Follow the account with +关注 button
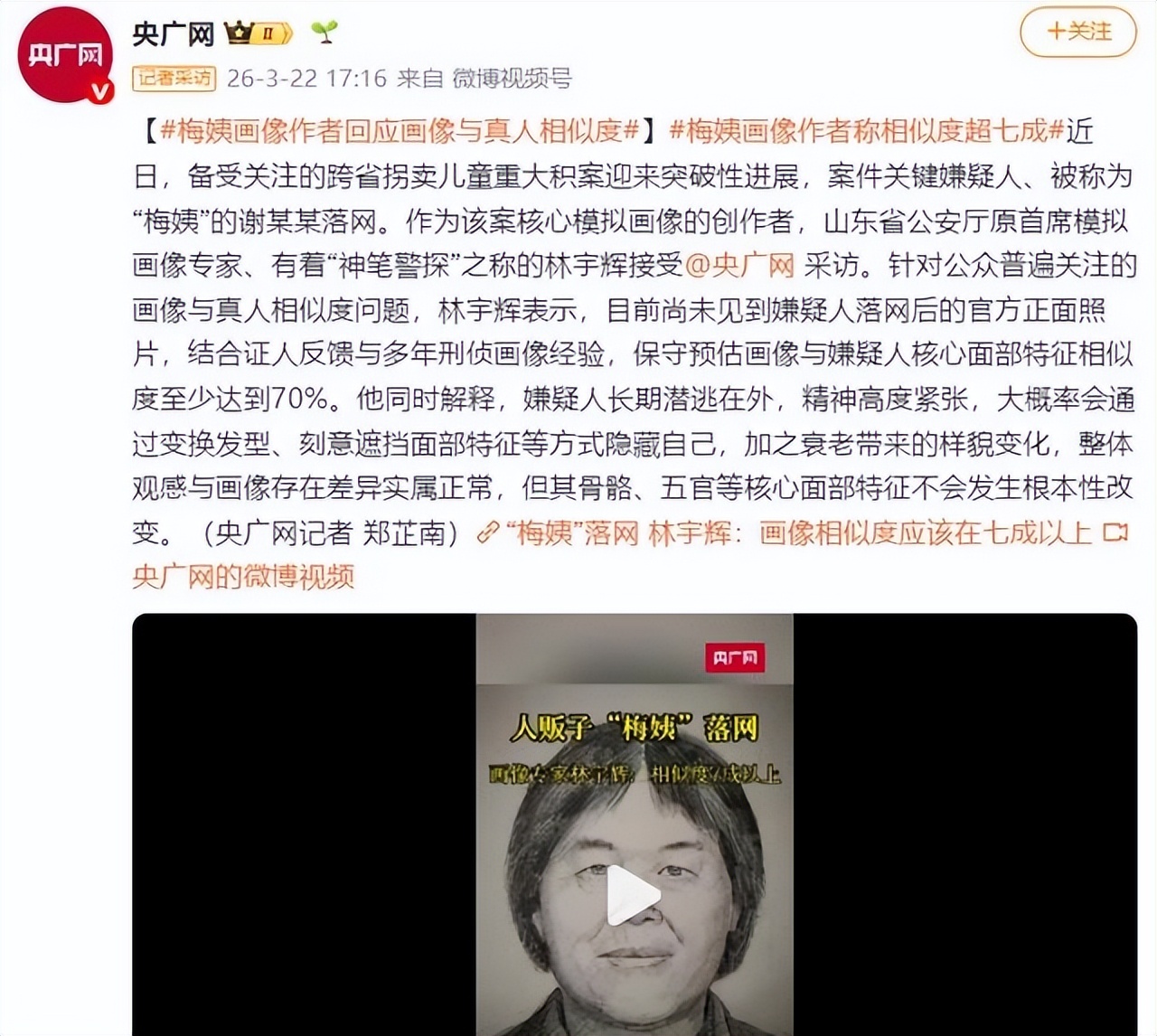Screen dimensions: 1157x1036 point(1079,32)
